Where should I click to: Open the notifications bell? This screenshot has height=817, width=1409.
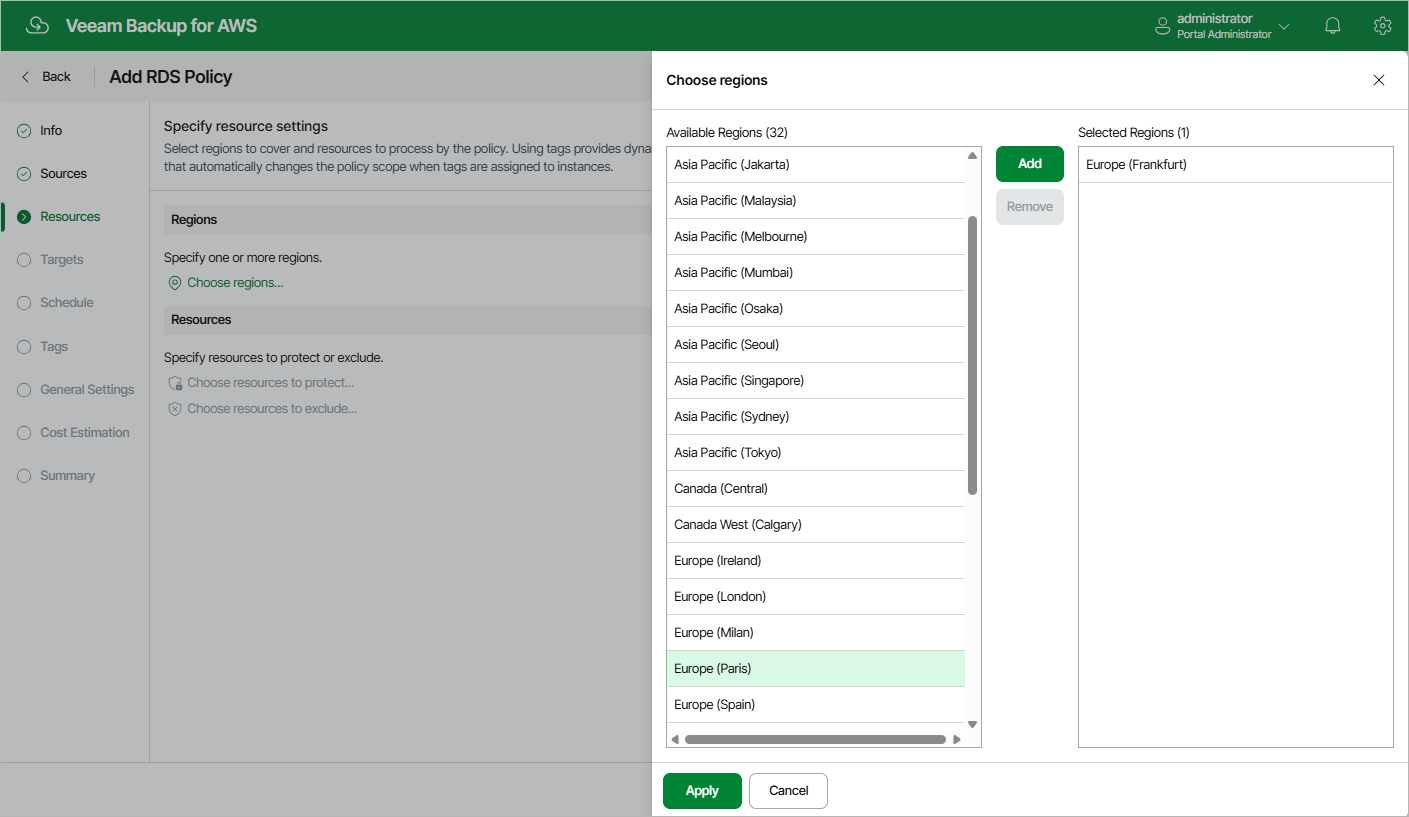coord(1332,26)
